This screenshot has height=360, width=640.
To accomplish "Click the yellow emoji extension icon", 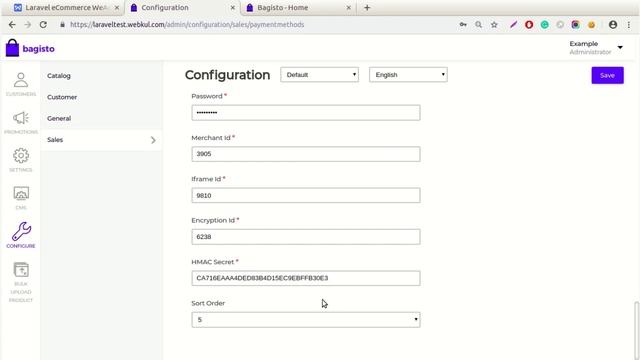I will (591, 24).
